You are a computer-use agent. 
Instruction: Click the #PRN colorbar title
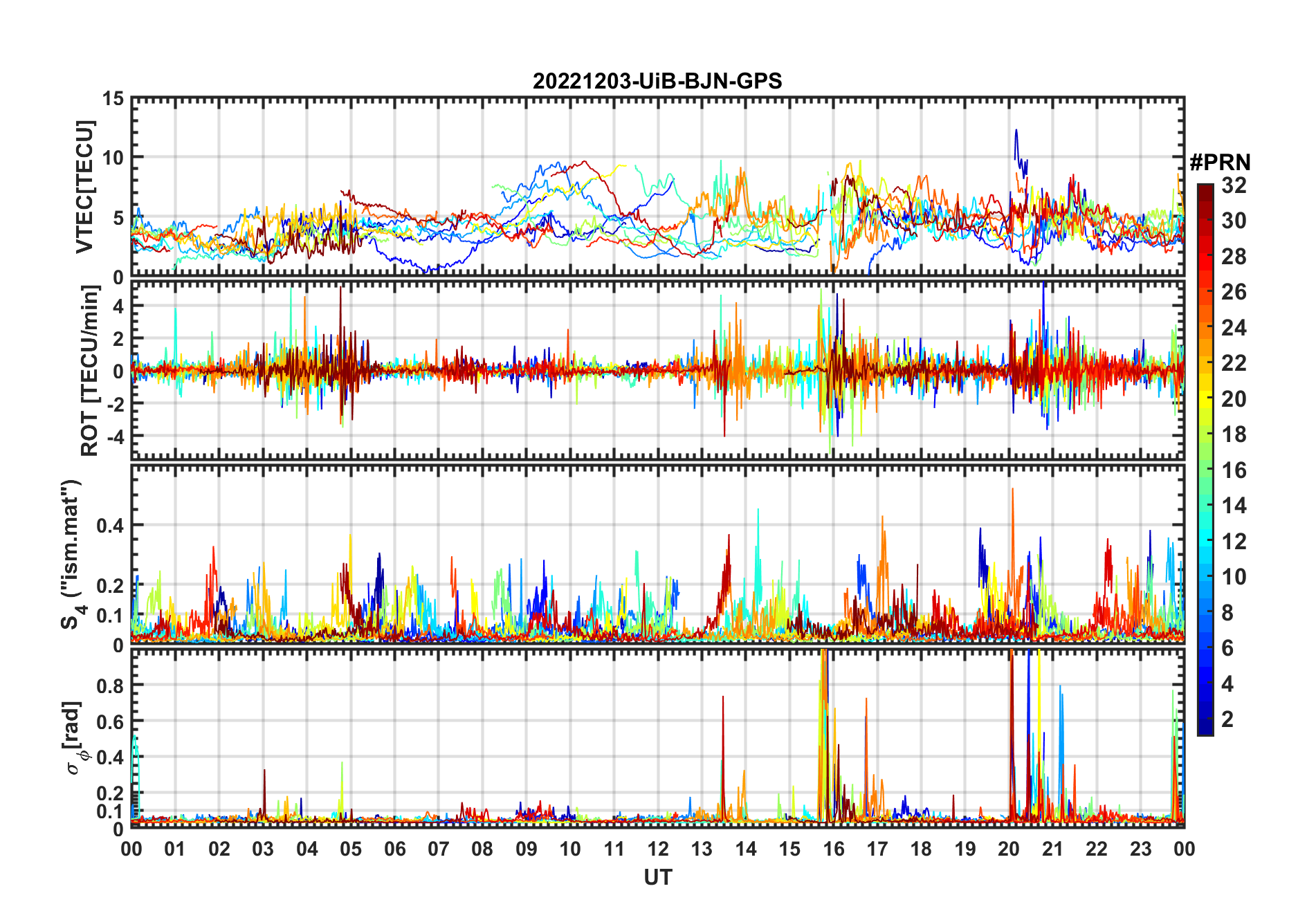click(x=1220, y=163)
